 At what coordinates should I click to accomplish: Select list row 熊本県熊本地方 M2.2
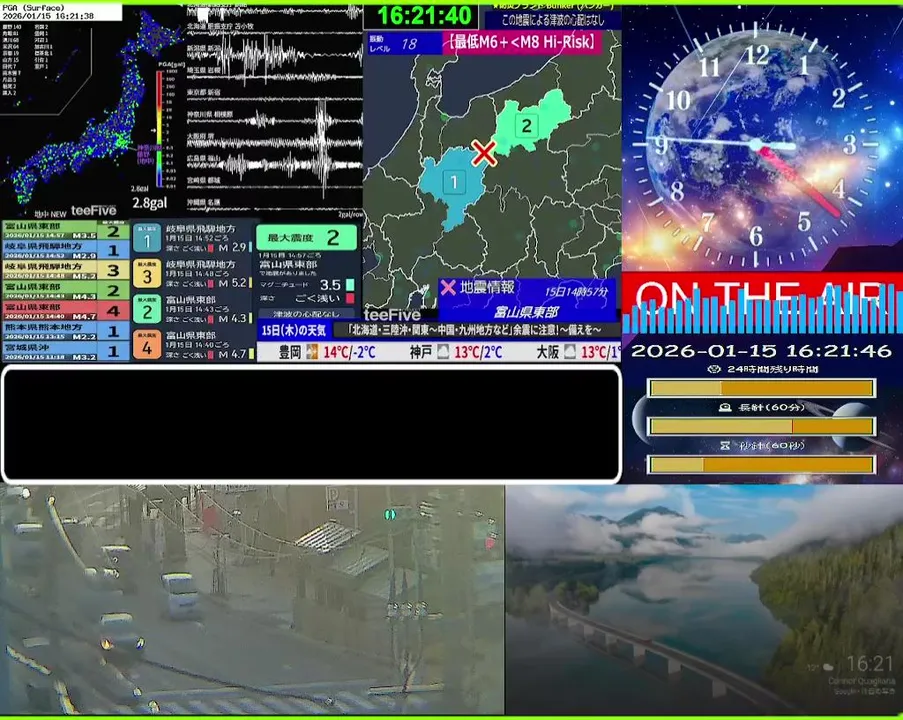coord(65,331)
